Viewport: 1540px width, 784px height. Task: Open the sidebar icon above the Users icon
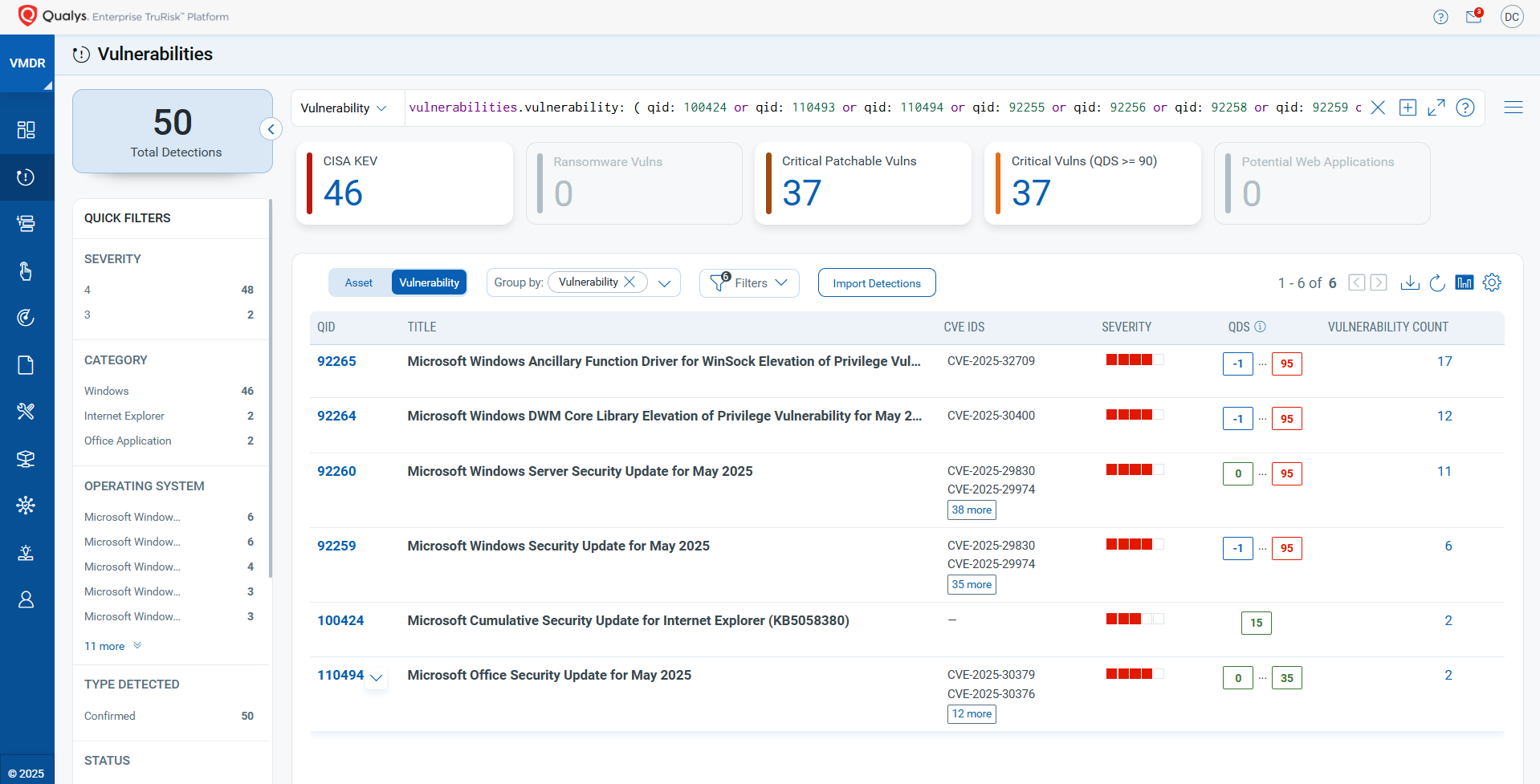tap(26, 553)
